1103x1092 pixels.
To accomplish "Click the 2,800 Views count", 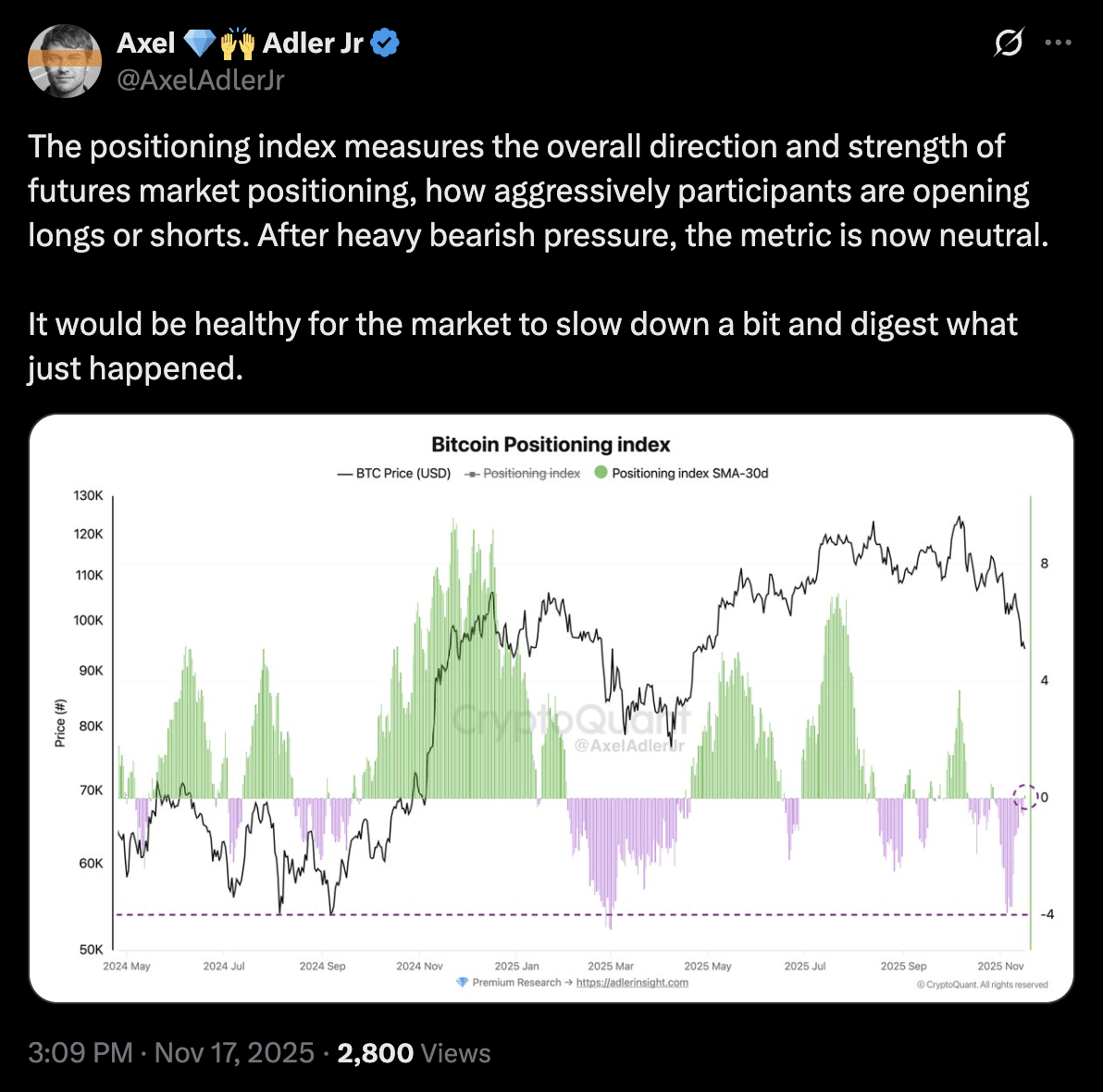I will (414, 1053).
